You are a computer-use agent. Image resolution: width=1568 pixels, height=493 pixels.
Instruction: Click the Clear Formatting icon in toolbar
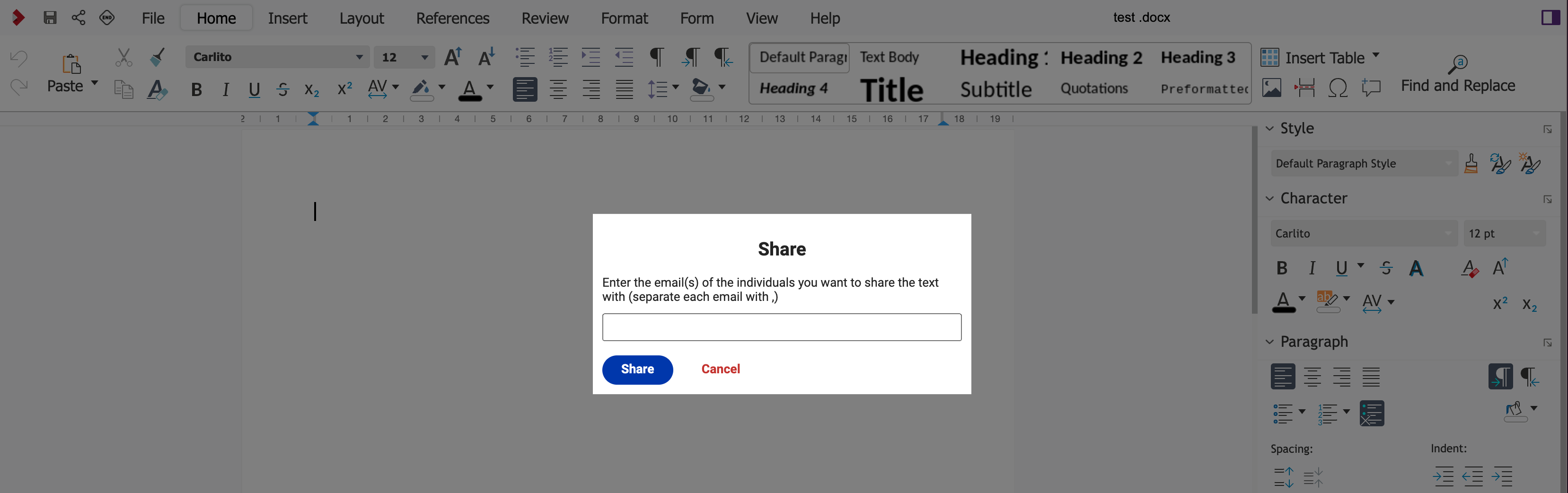coord(158,89)
